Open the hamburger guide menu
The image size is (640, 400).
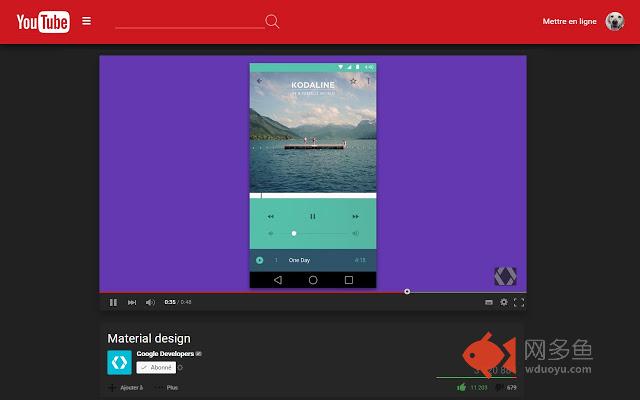87,21
